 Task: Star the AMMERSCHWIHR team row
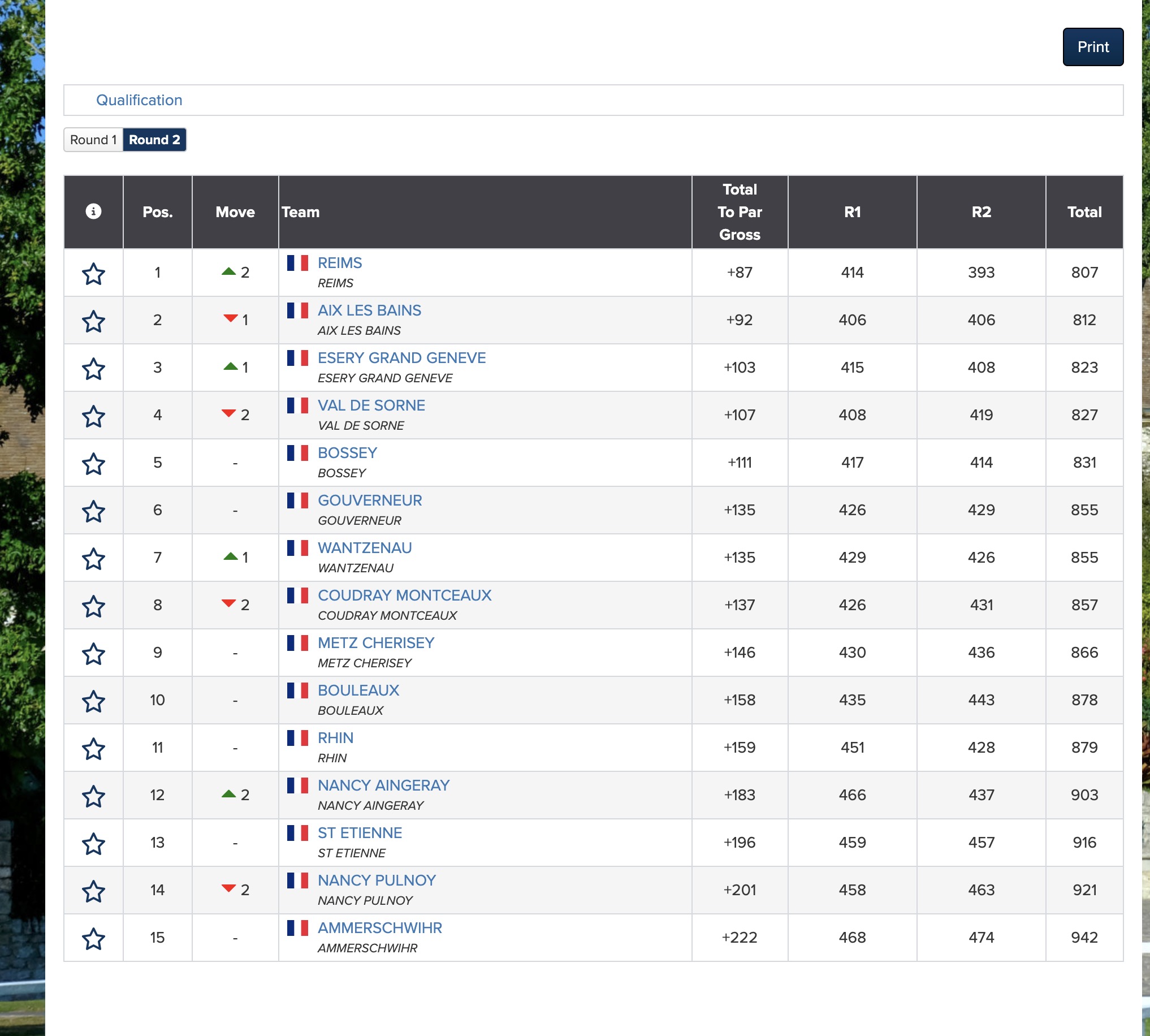pyautogui.click(x=93, y=939)
